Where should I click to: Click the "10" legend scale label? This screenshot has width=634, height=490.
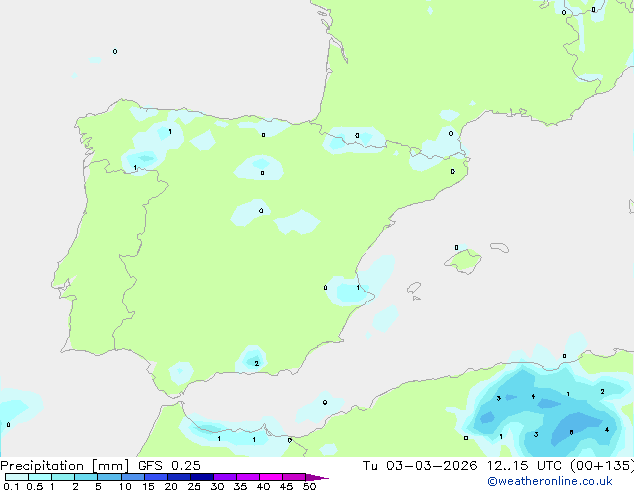125,486
